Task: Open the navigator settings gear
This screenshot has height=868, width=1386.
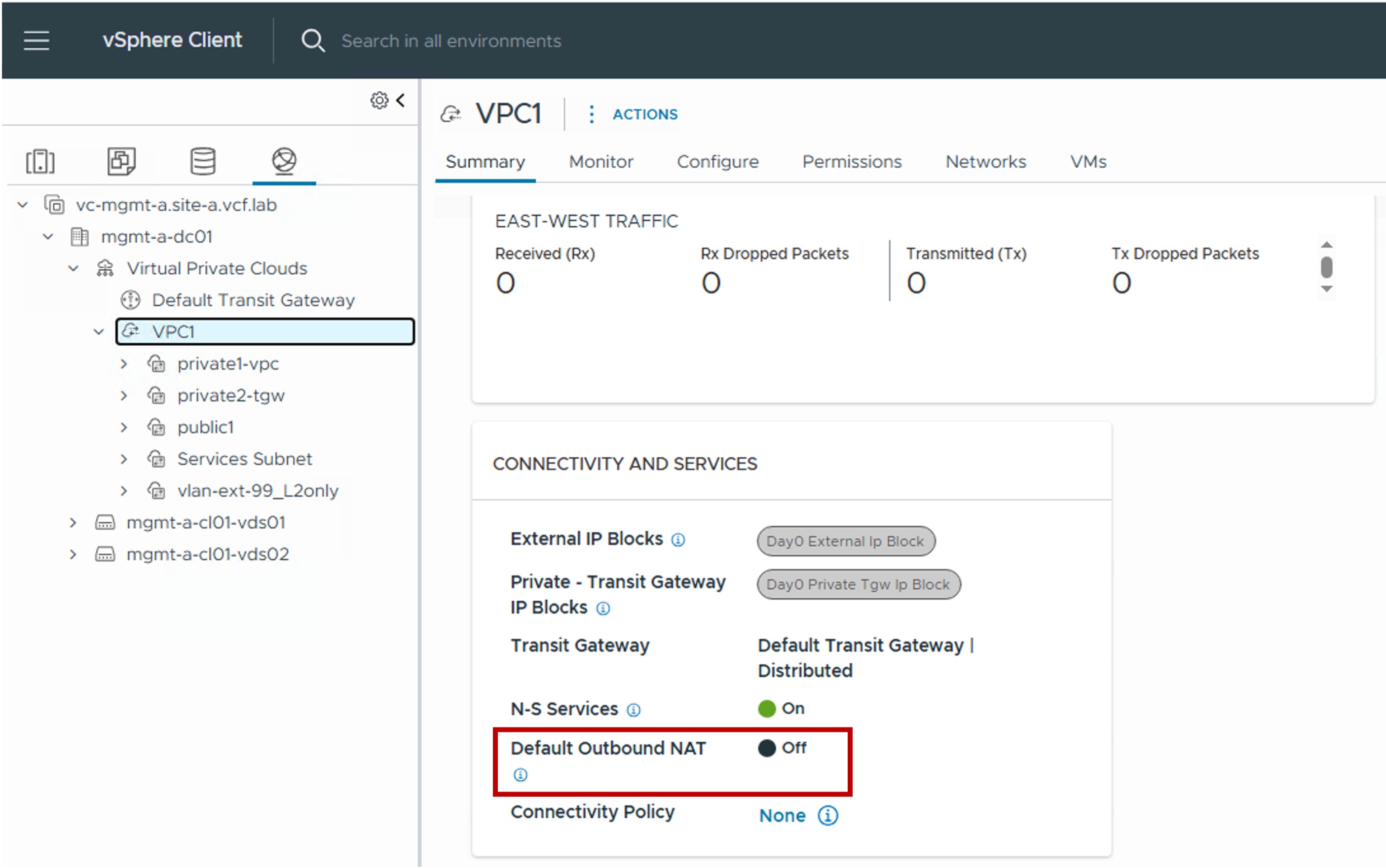Action: click(378, 101)
